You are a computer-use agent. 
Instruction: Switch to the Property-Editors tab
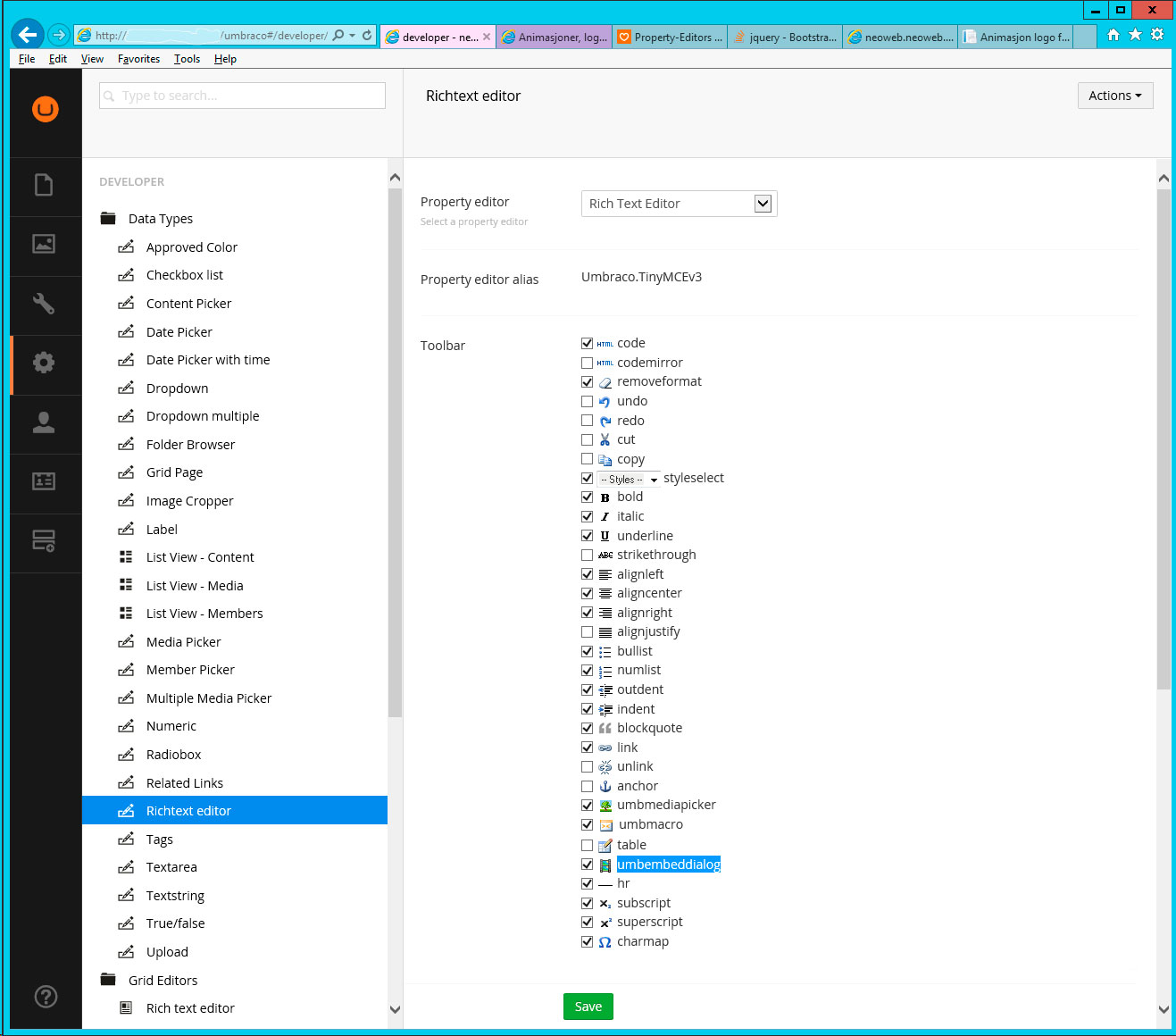[671, 37]
